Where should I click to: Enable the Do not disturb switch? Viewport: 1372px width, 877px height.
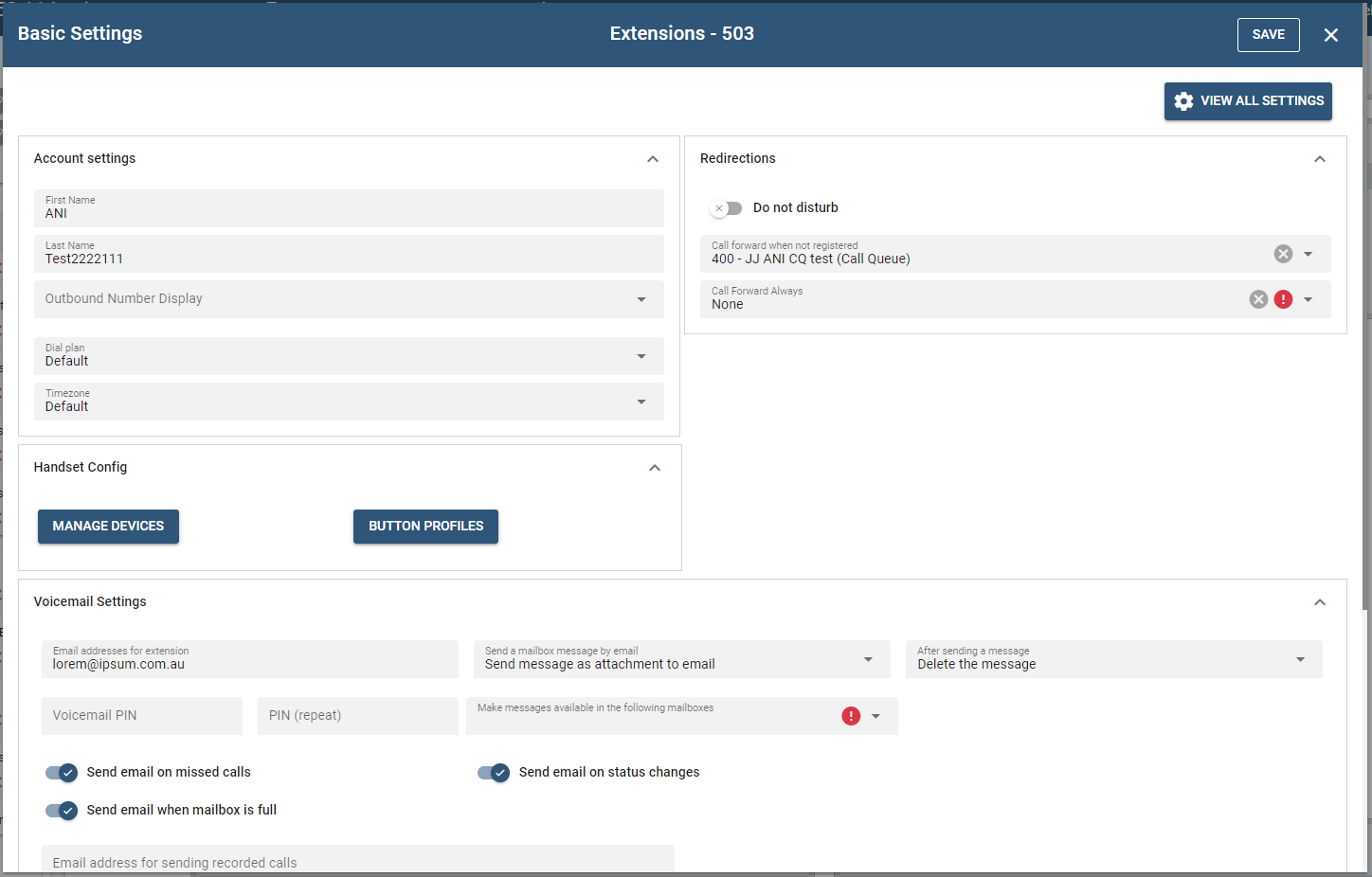[x=727, y=208]
